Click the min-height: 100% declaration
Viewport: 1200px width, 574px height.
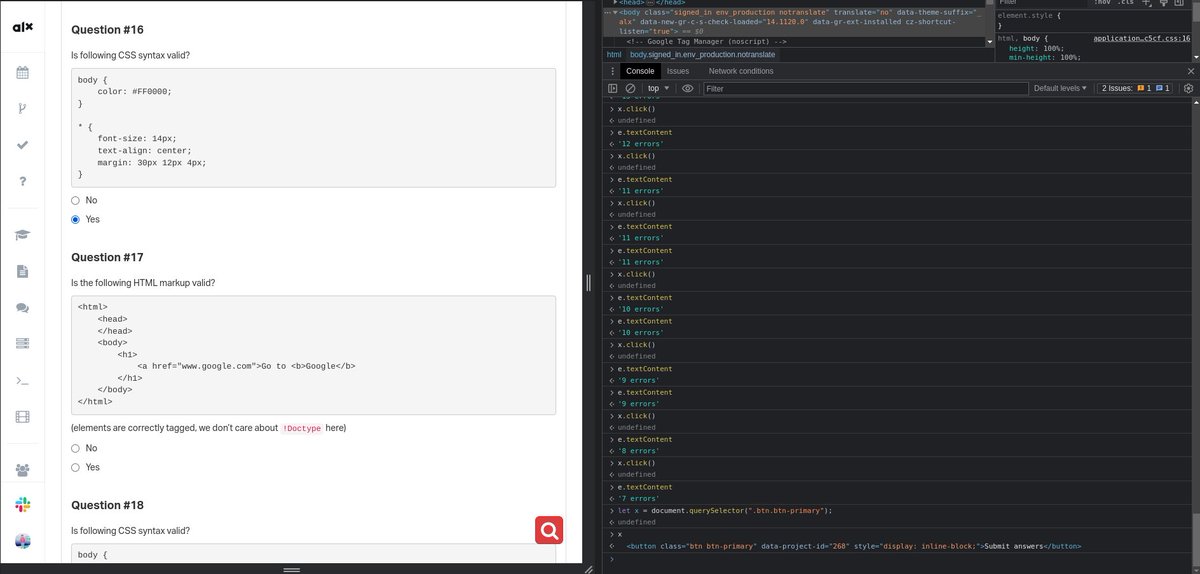(1045, 57)
